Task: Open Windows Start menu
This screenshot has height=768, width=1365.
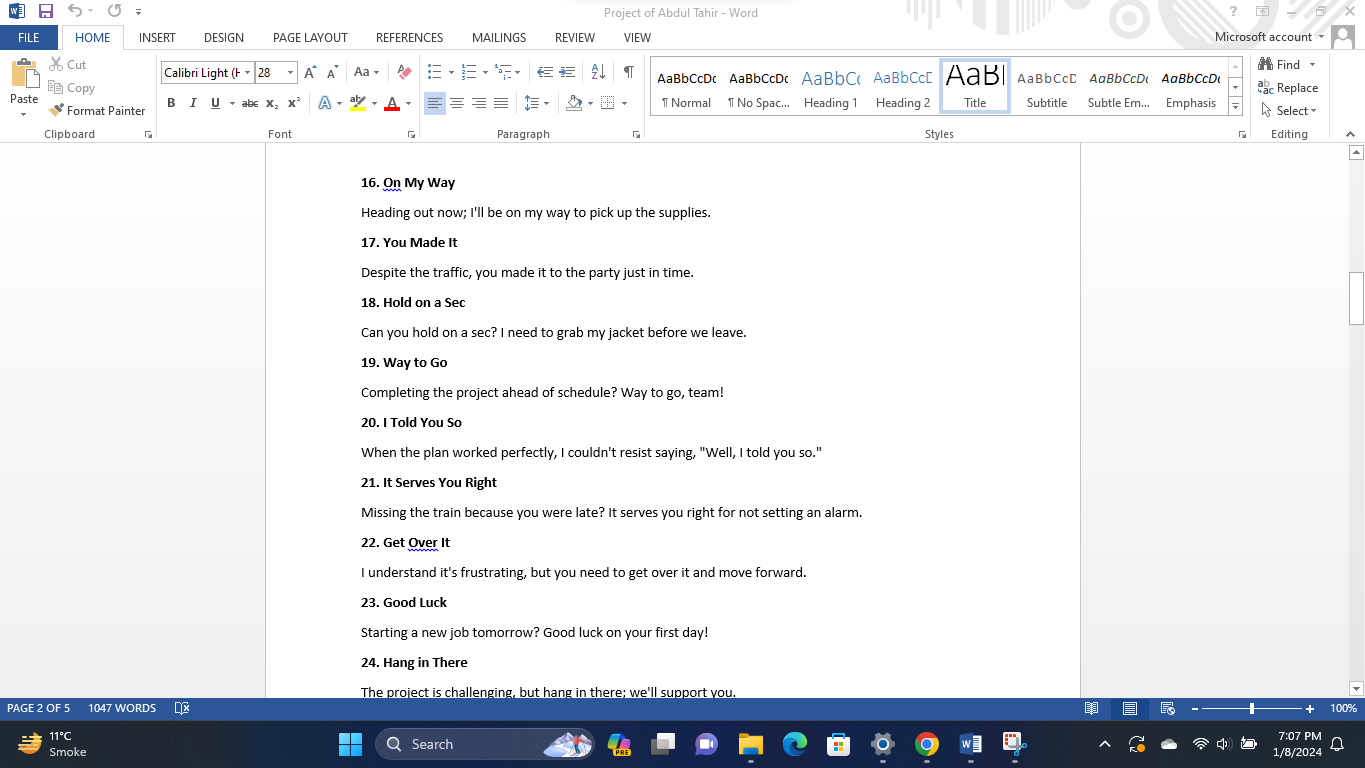Action: point(350,744)
